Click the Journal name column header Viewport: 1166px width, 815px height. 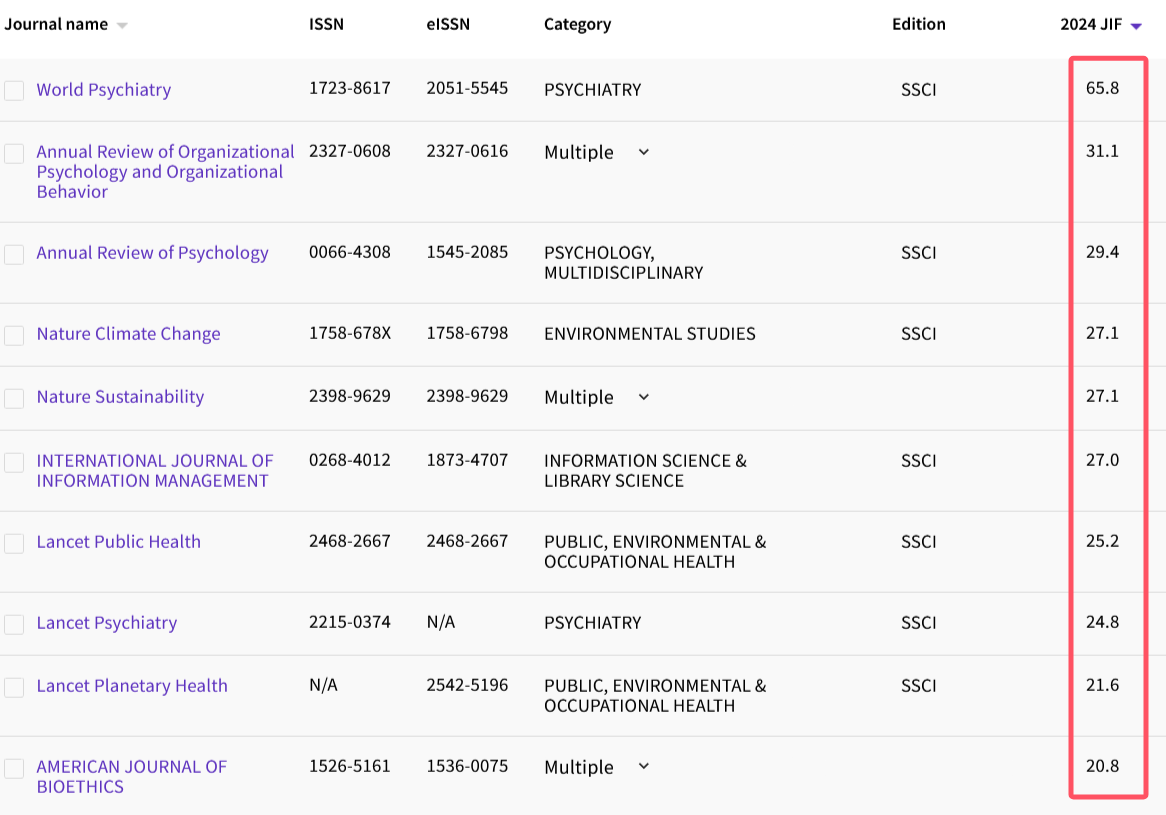[56, 25]
